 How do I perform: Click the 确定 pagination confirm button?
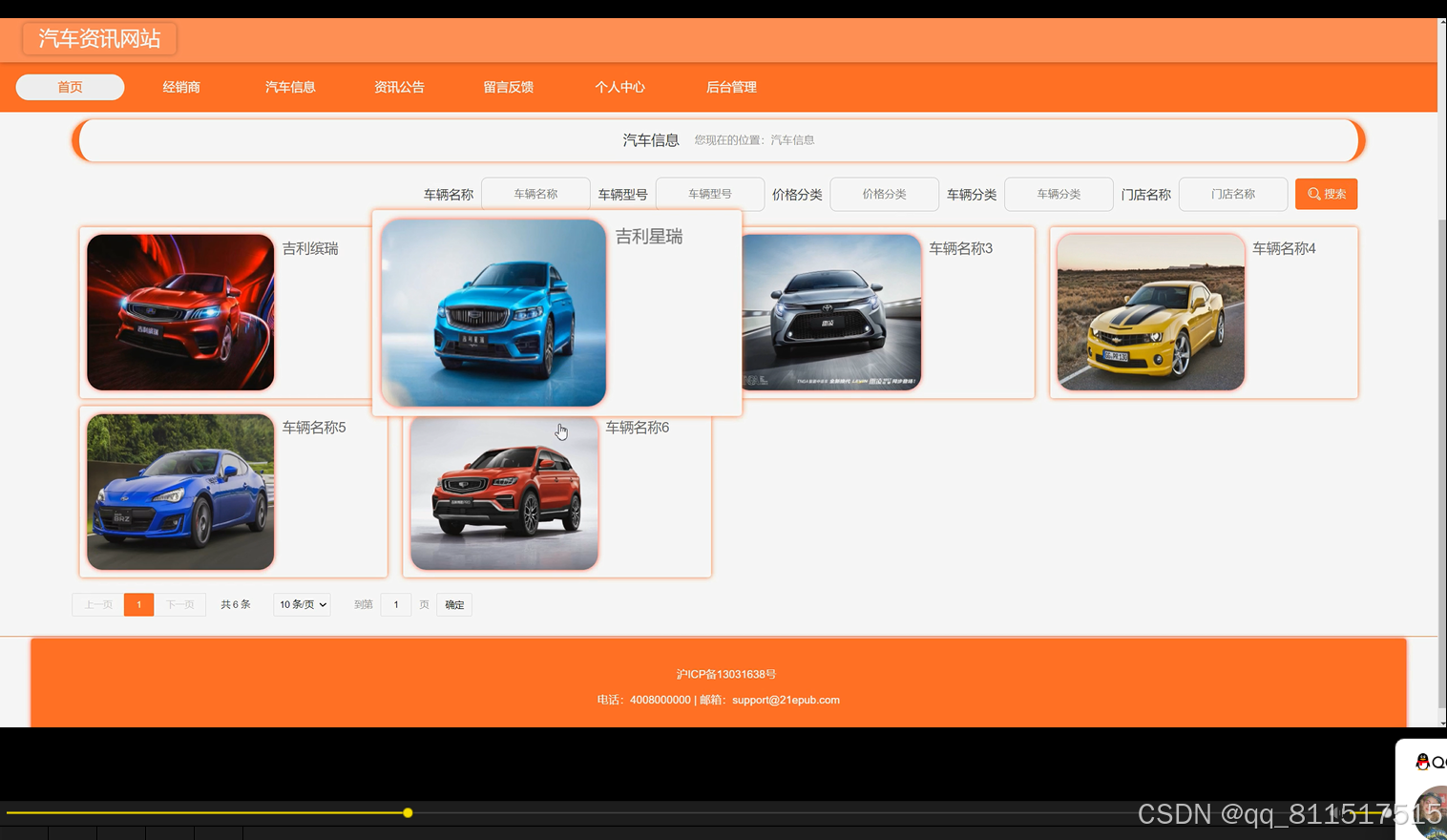454,604
